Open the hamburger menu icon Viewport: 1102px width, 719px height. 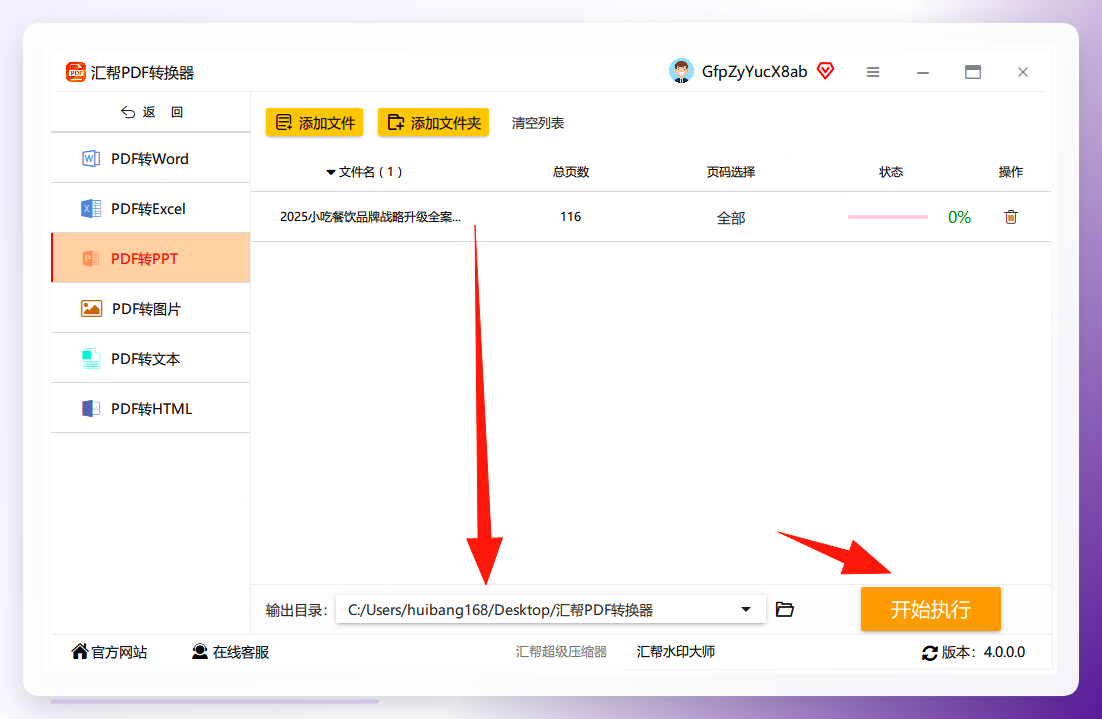coord(873,72)
